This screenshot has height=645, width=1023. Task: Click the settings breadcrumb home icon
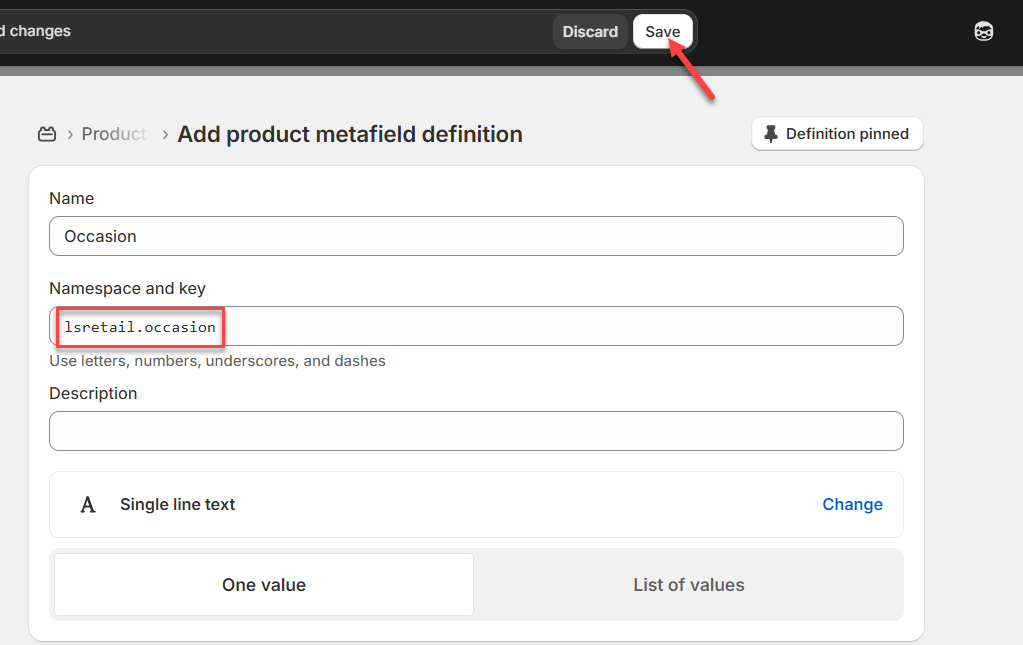(x=47, y=134)
